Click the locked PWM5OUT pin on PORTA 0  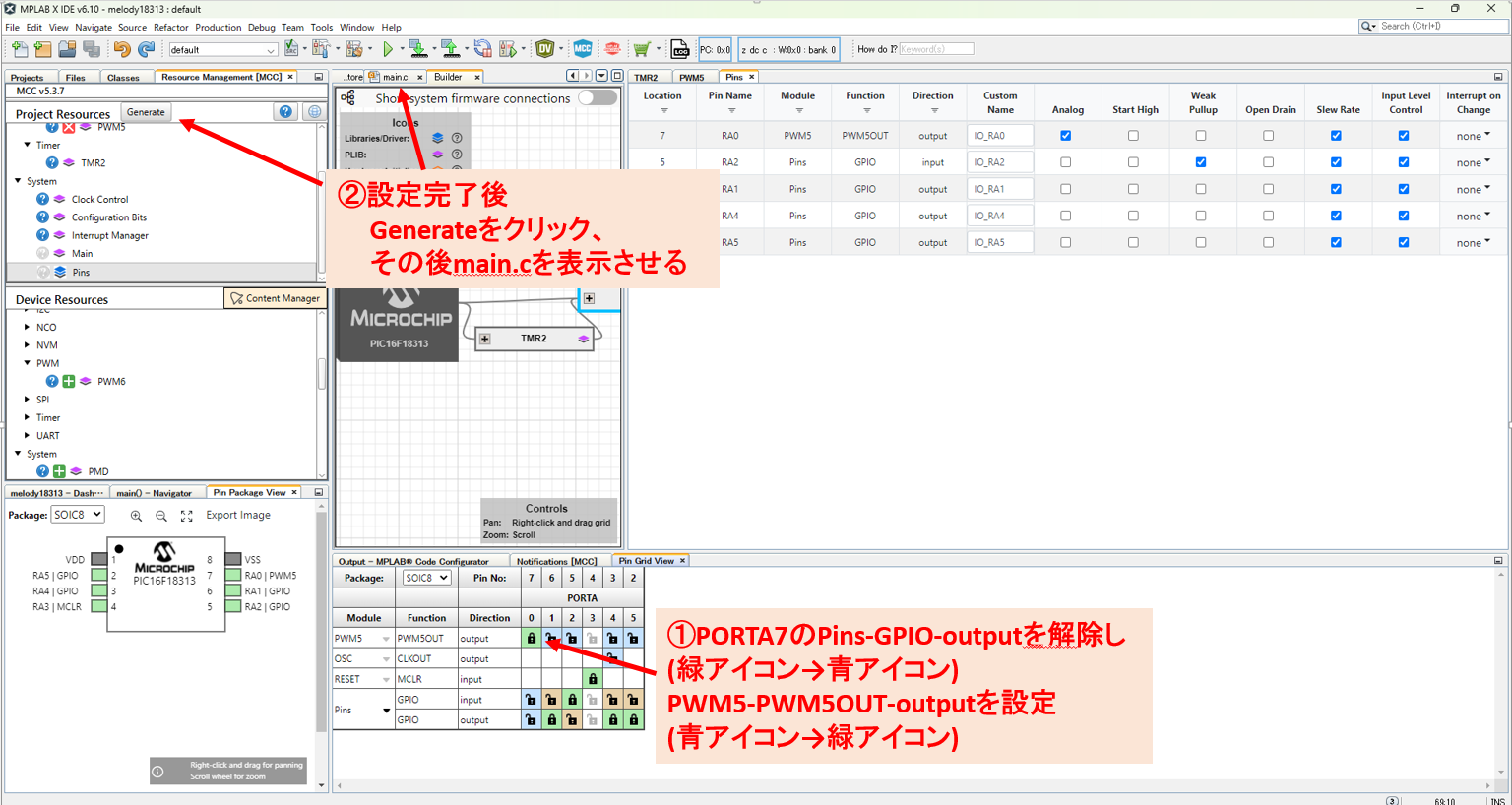[532, 639]
